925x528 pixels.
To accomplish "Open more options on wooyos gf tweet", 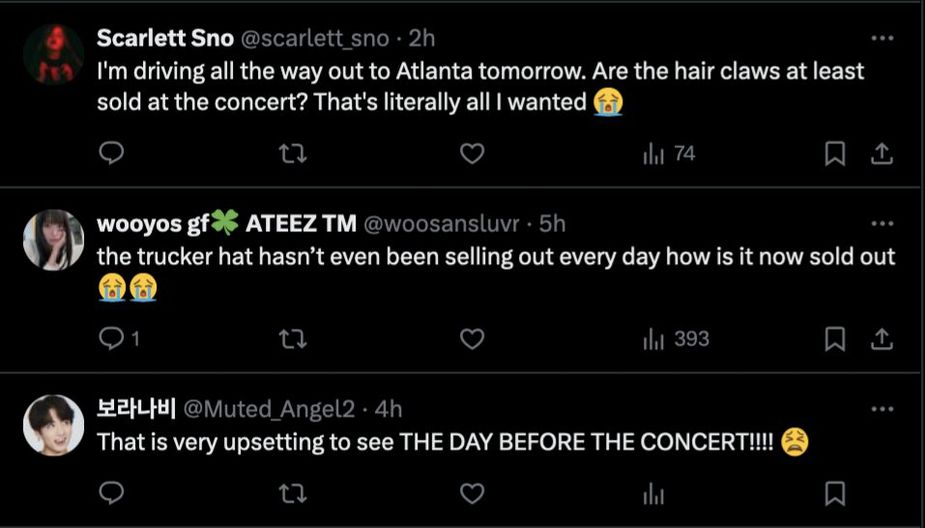I will pos(882,224).
